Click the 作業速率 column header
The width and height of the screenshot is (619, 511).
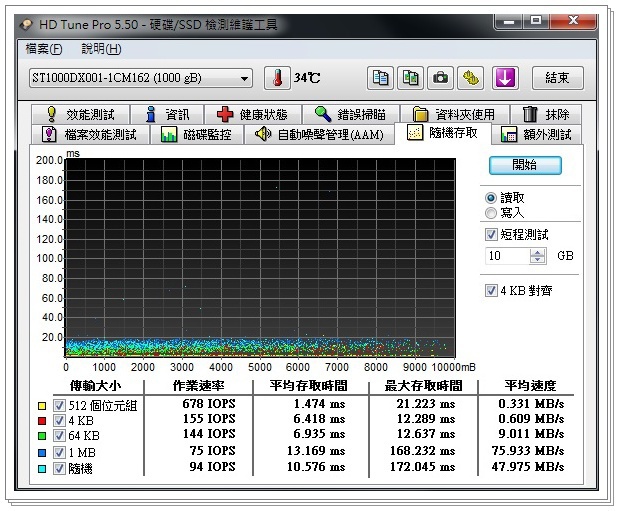199,385
